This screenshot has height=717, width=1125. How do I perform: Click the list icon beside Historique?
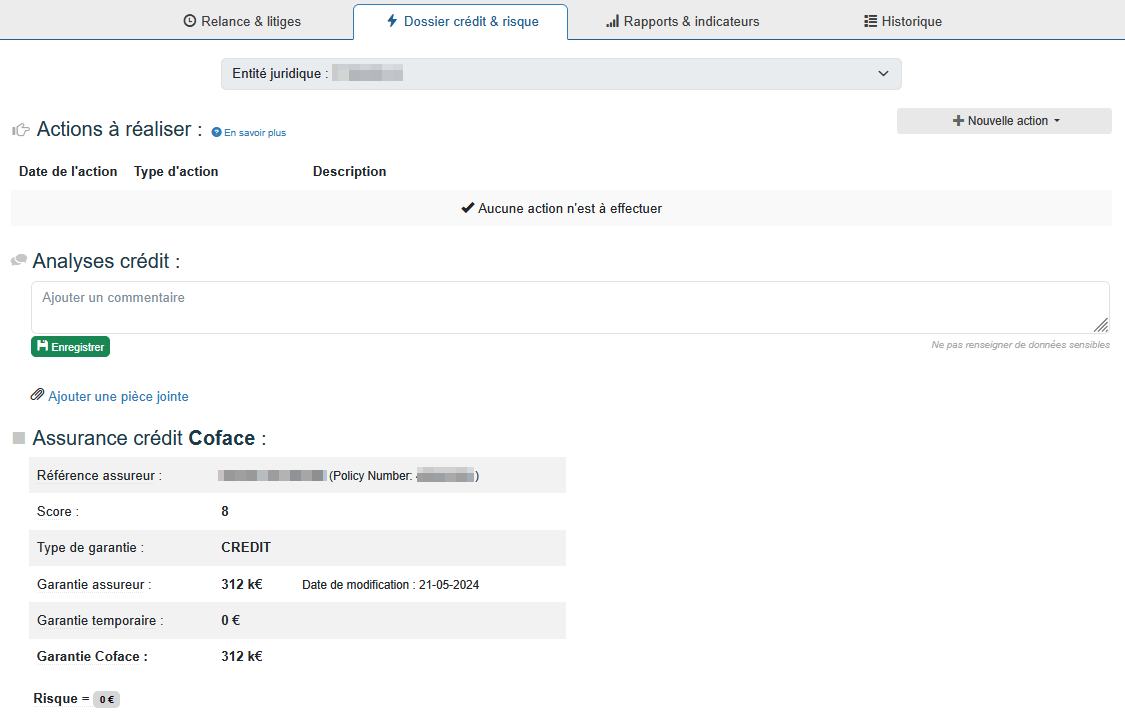tap(870, 21)
